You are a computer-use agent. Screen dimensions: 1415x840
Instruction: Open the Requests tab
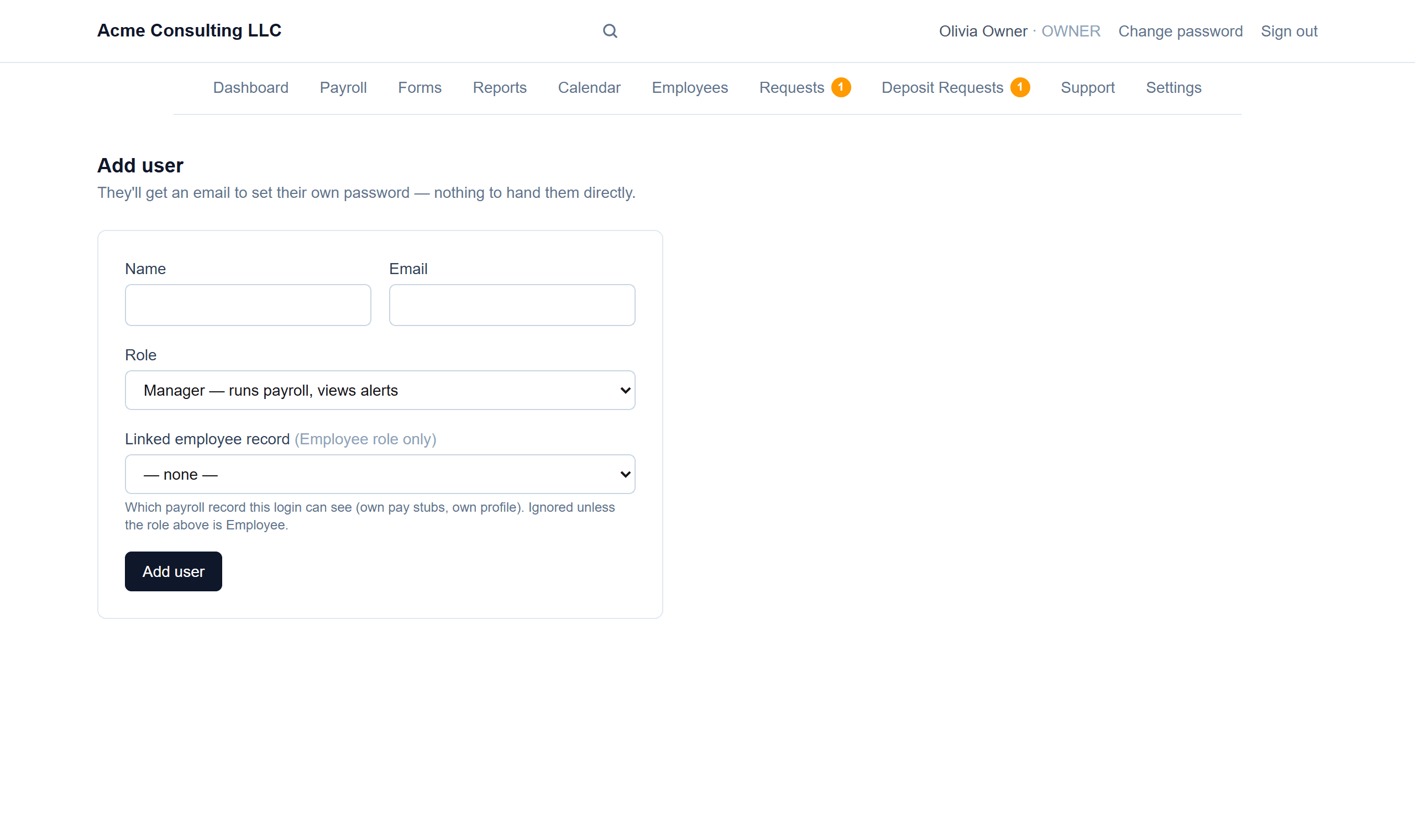point(792,88)
